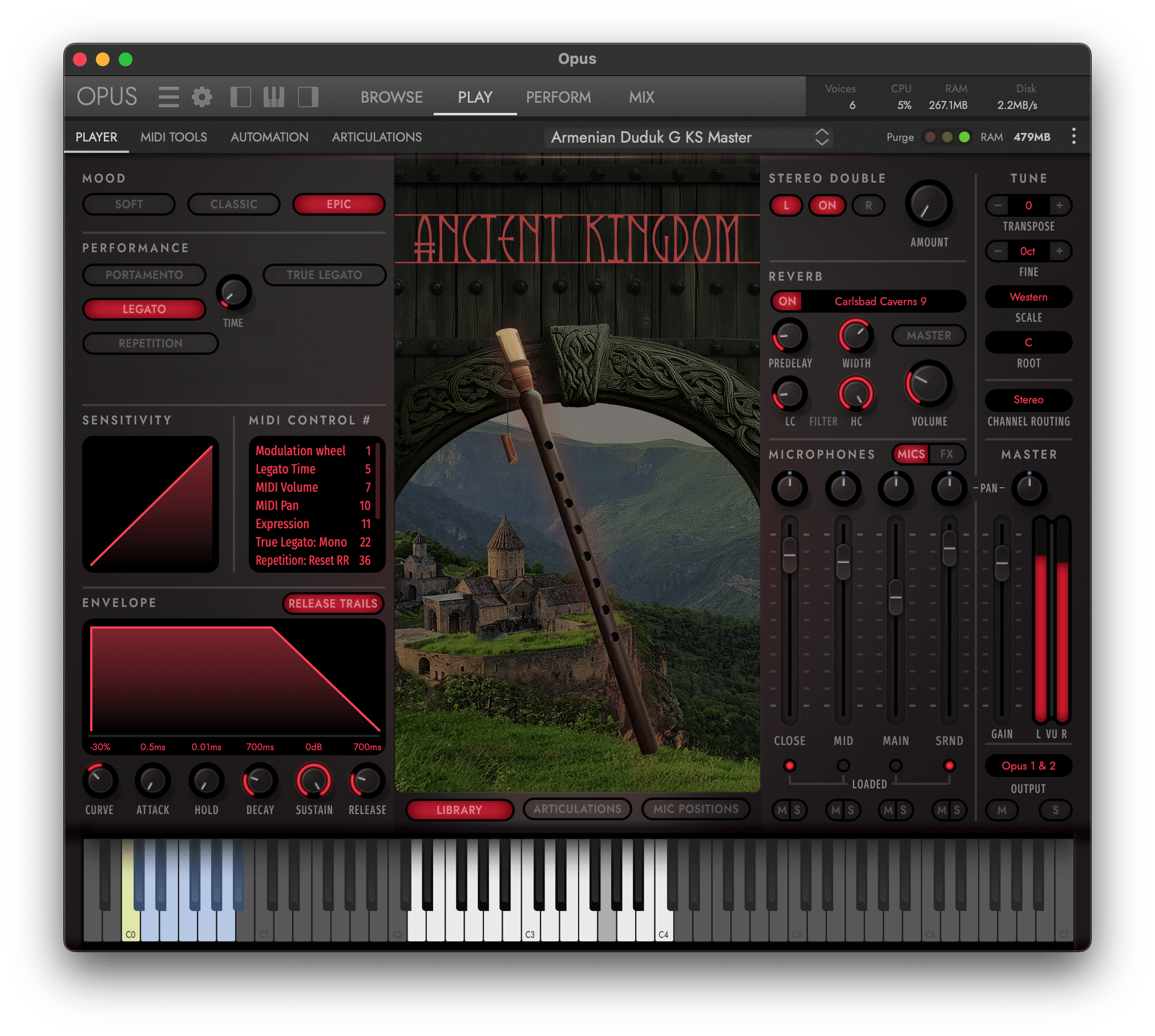Click the envelope Hold knob
The height and width of the screenshot is (1036, 1155).
click(x=206, y=780)
